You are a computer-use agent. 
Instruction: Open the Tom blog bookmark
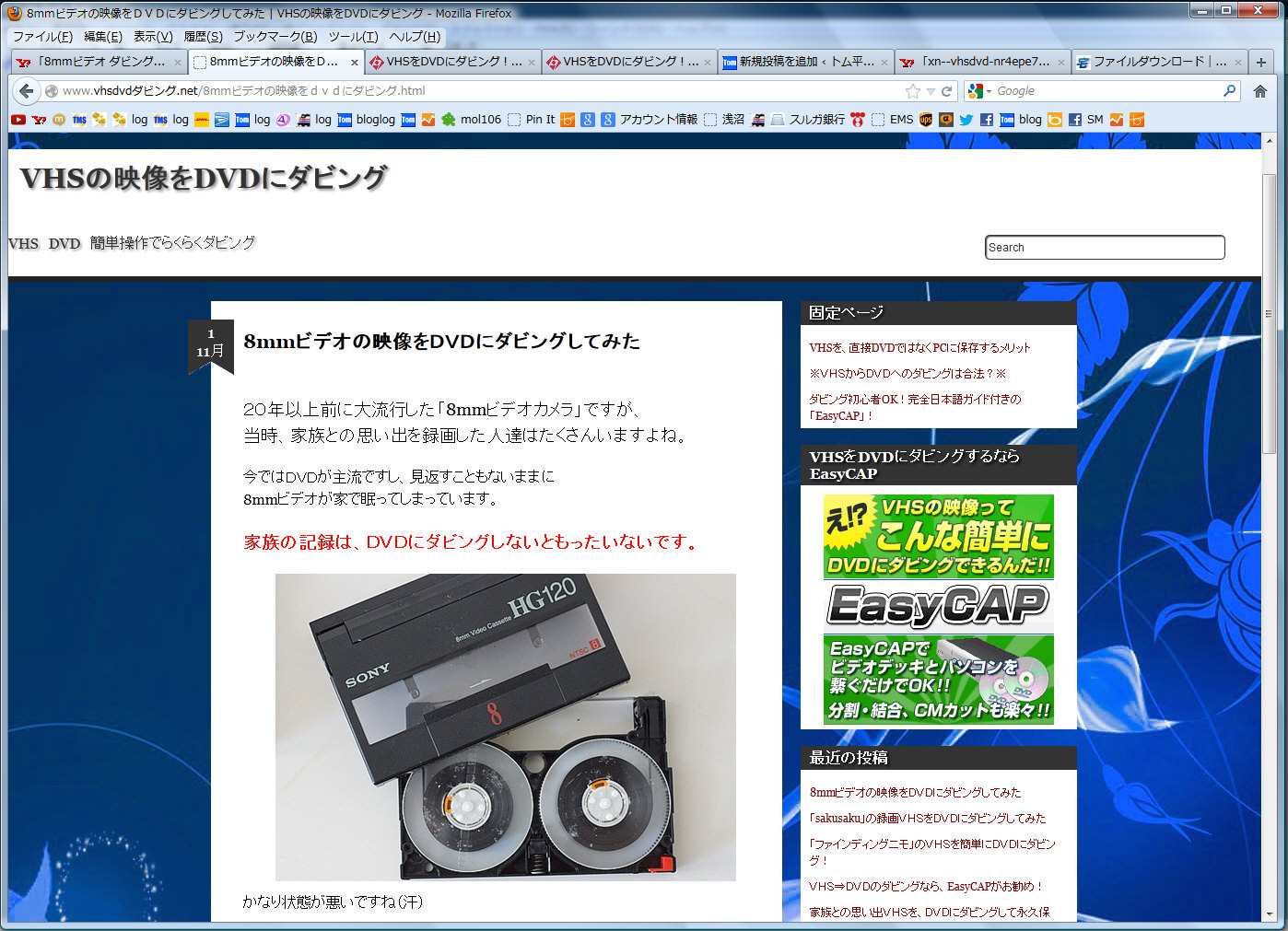(1021, 120)
